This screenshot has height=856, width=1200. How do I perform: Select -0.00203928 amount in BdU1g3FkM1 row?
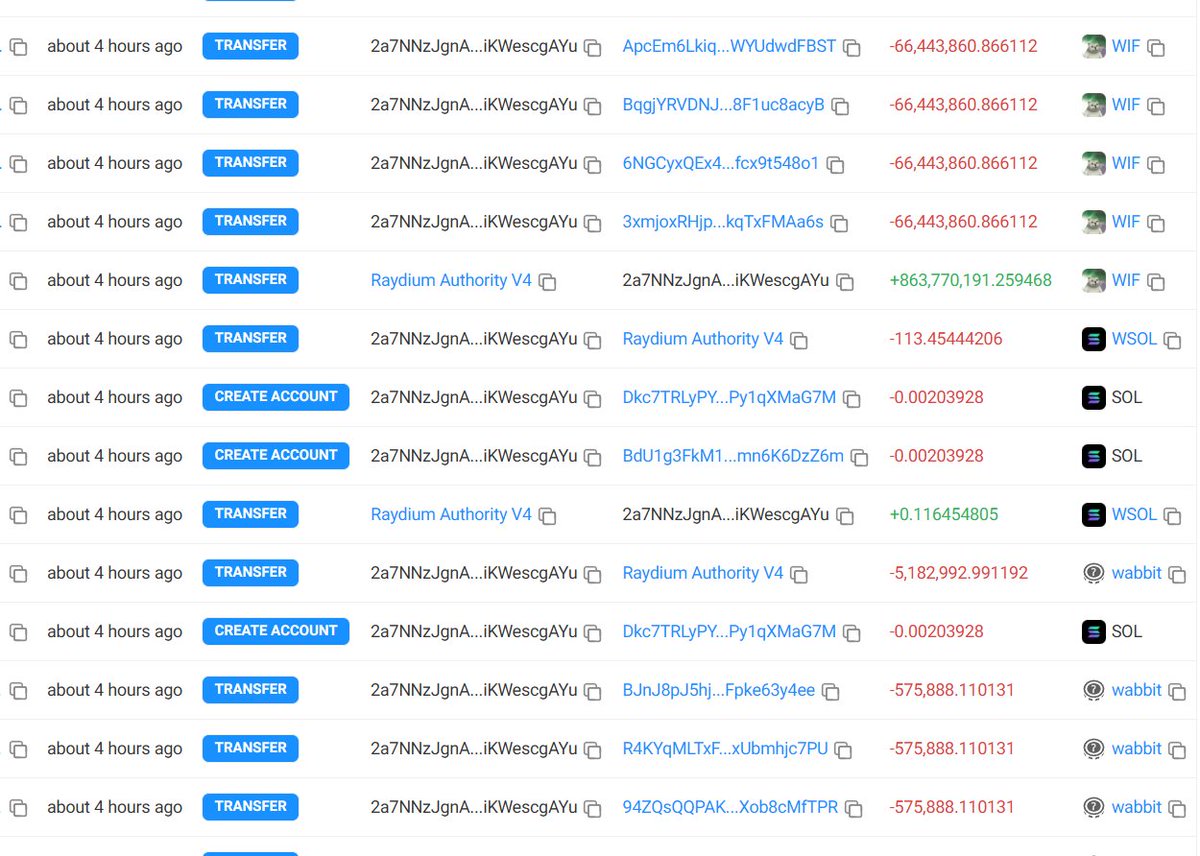(x=937, y=456)
